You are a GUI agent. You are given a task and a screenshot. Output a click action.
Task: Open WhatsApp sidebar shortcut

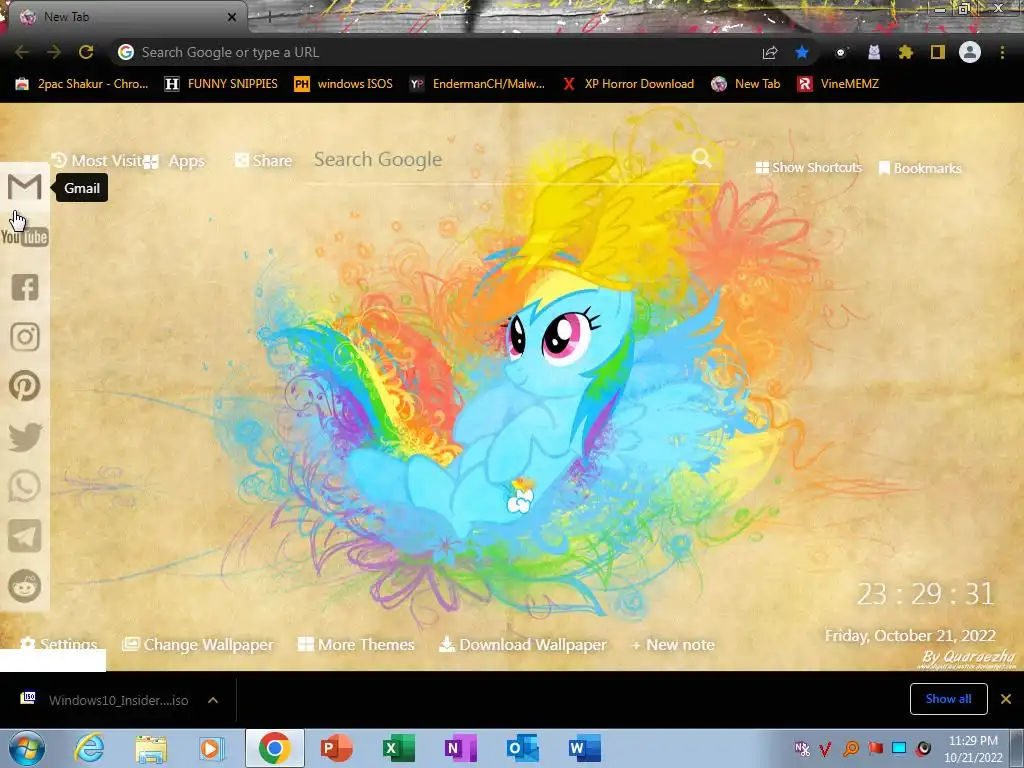(x=25, y=487)
